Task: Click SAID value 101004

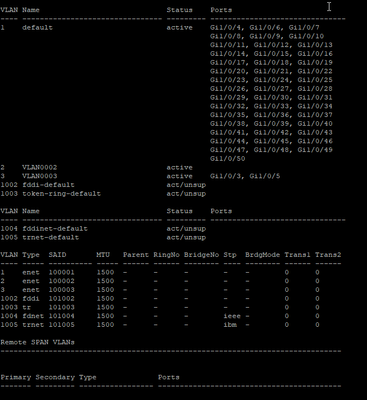Action: click(x=62, y=316)
